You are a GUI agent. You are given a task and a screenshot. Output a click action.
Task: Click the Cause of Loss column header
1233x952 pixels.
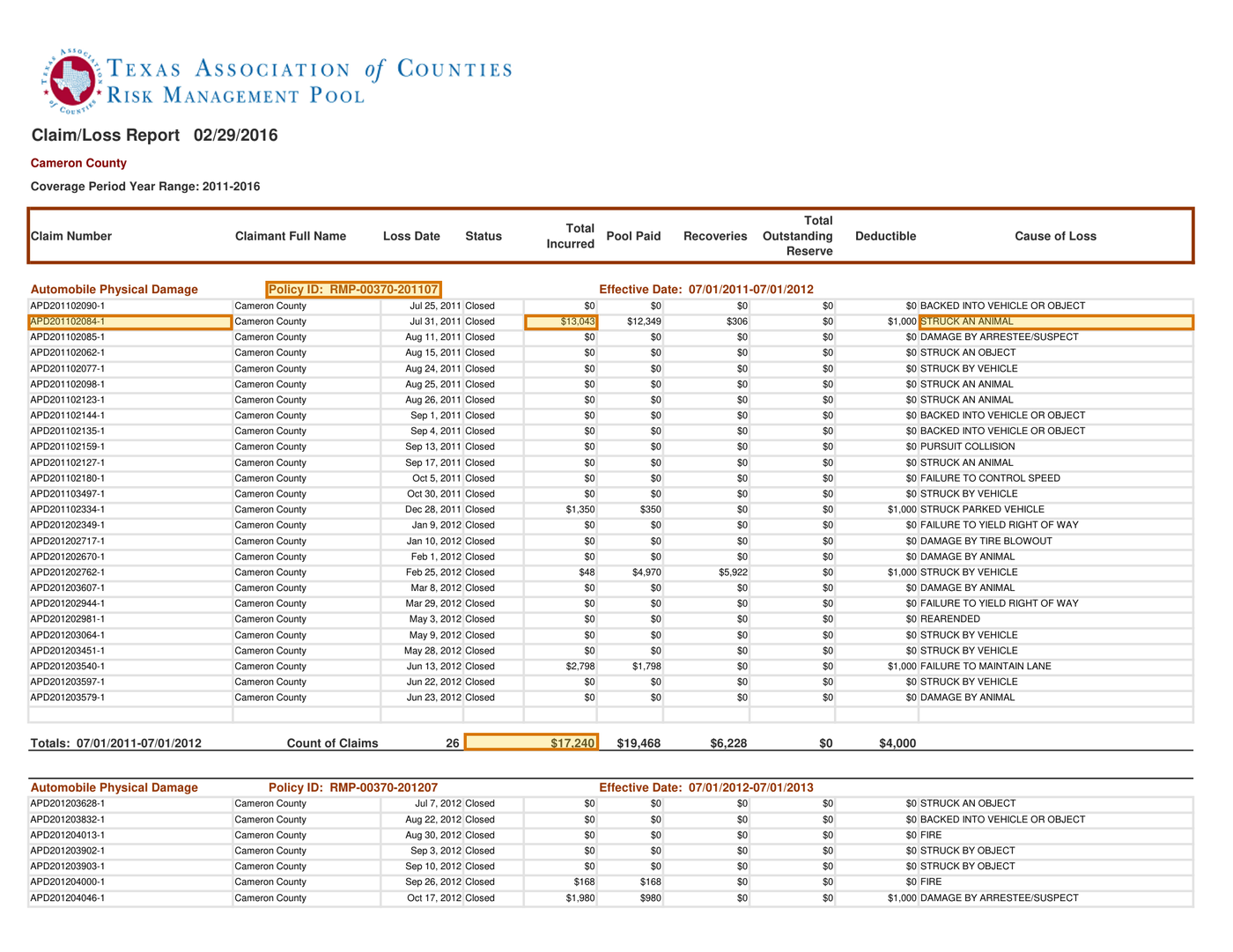(x=1055, y=236)
